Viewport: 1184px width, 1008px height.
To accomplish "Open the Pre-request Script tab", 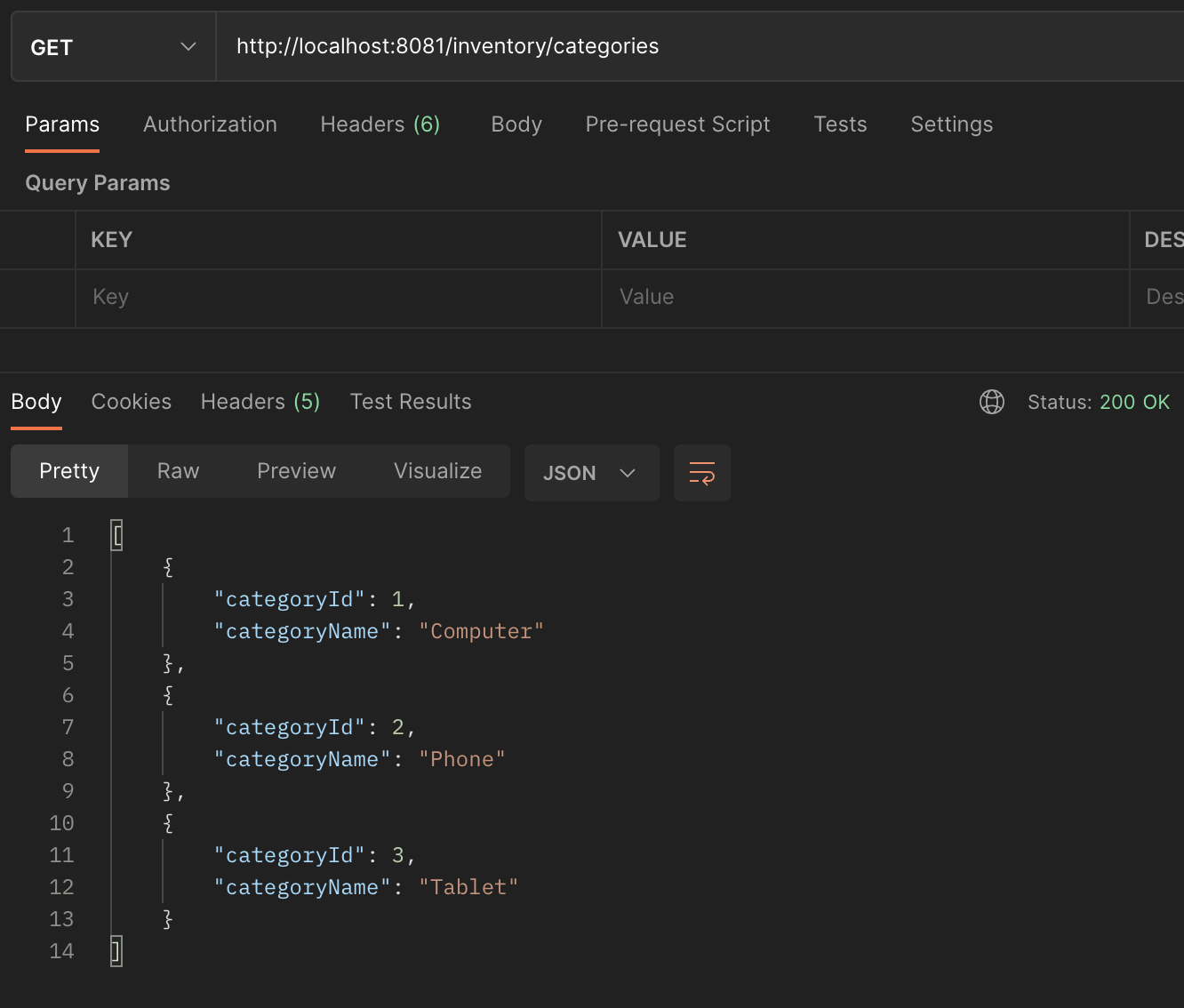I will coord(676,124).
